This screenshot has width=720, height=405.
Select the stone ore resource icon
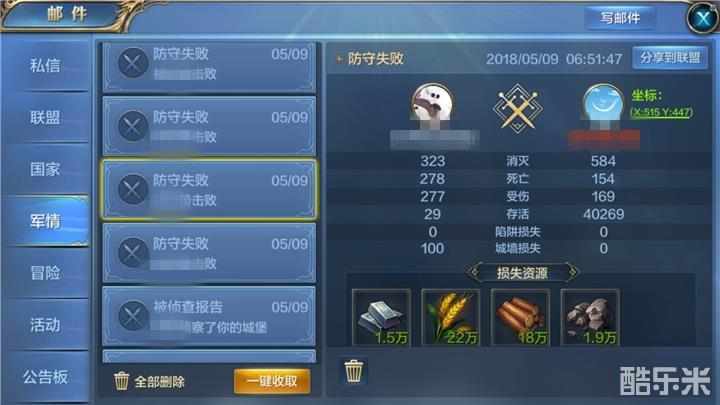[x=590, y=317]
